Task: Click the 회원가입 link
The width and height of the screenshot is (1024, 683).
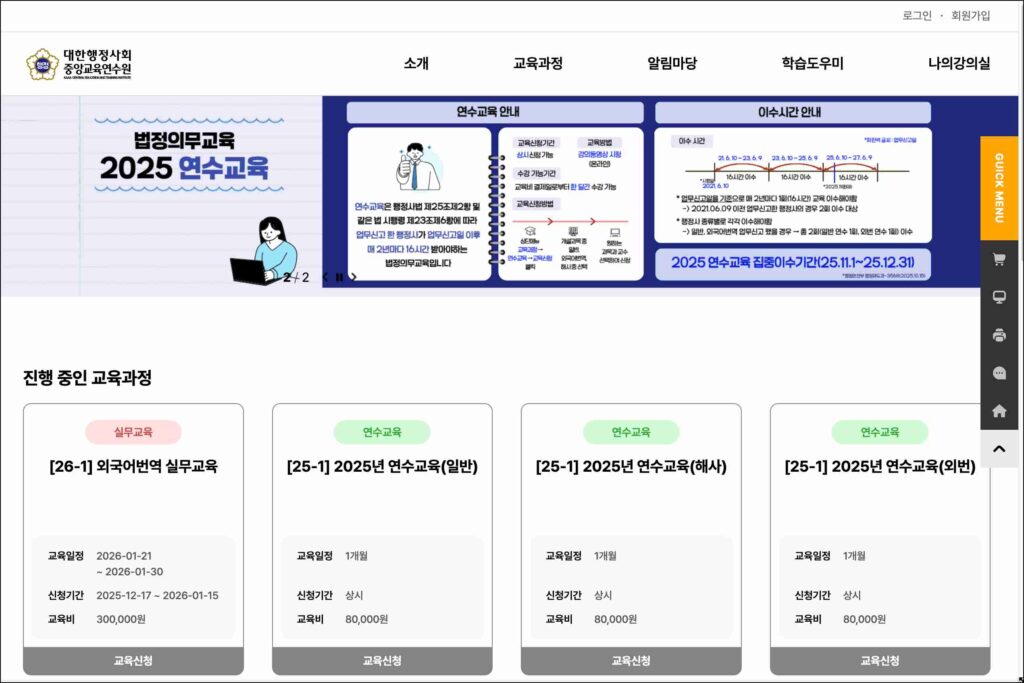Action: tap(970, 15)
